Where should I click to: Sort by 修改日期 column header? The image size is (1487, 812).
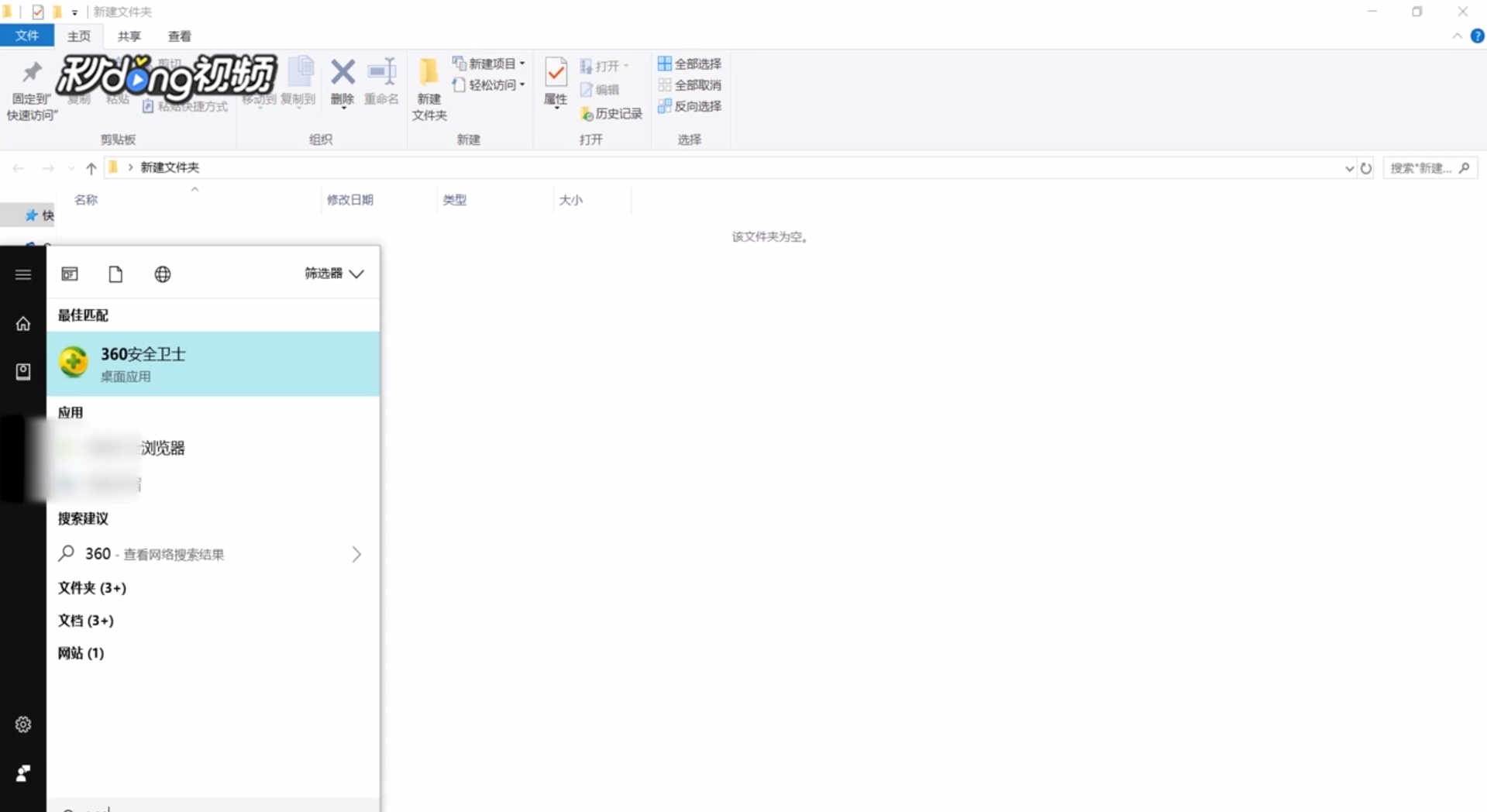coord(350,200)
